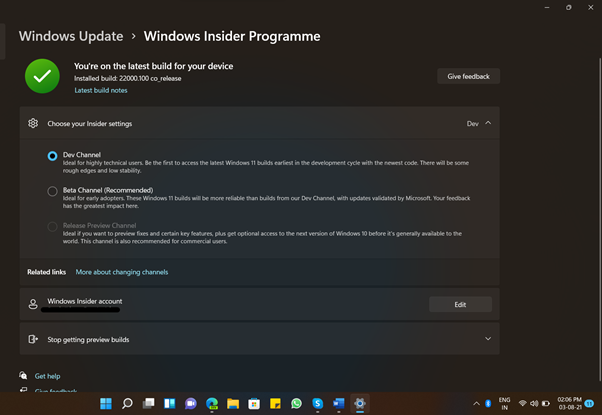Image resolution: width=602 pixels, height=415 pixels.
Task: Open taskbar Search
Action: (127, 403)
